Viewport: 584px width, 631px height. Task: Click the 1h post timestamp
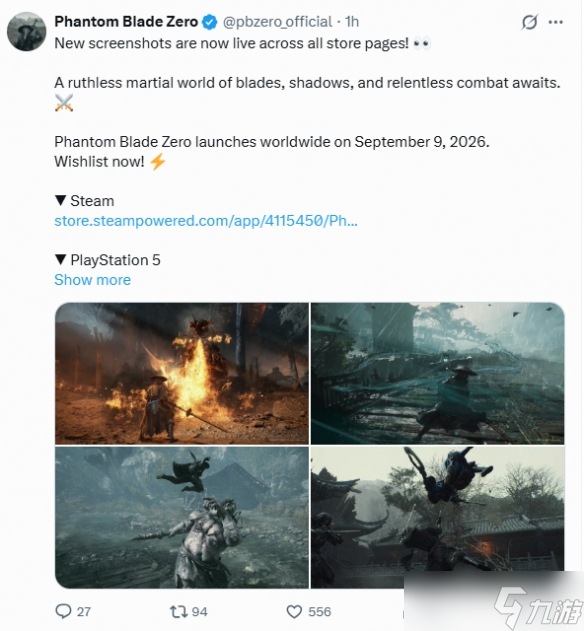click(352, 22)
